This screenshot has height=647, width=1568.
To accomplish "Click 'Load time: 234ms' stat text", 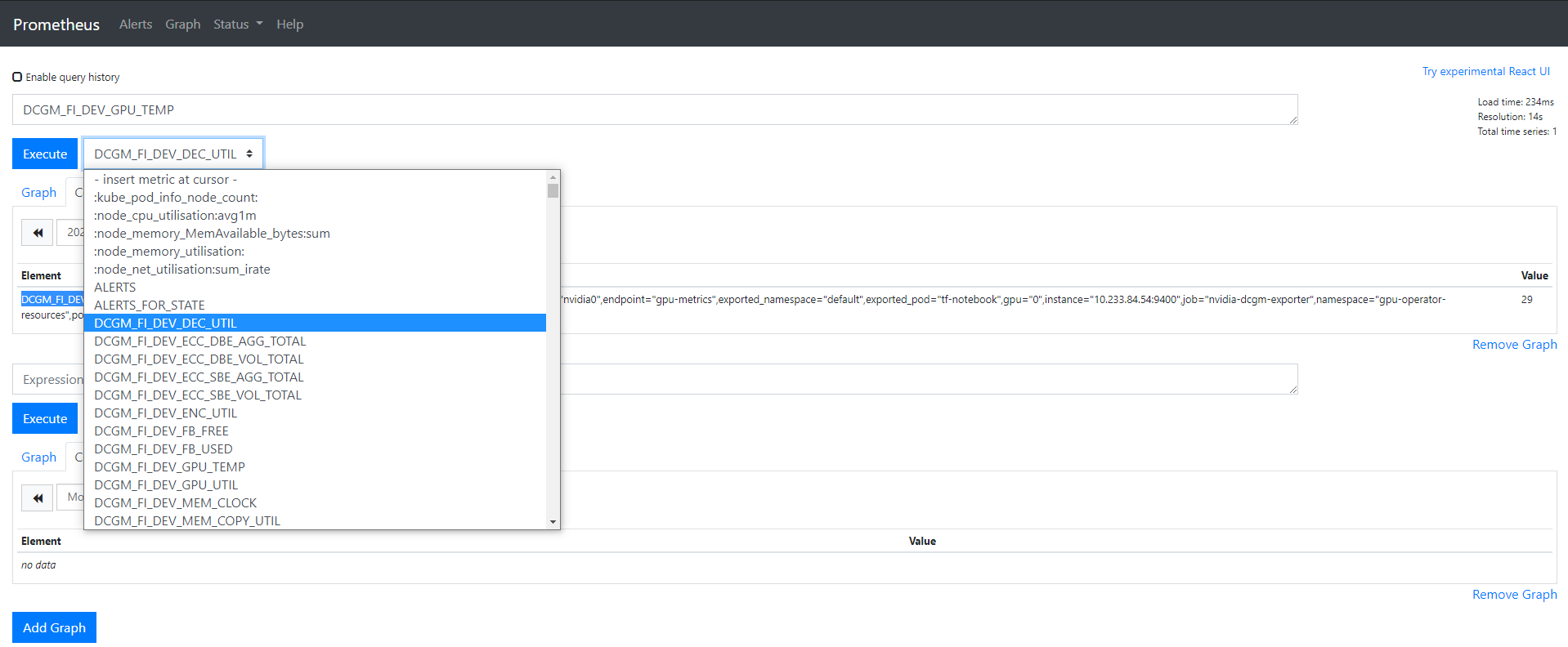I will 1516,102.
